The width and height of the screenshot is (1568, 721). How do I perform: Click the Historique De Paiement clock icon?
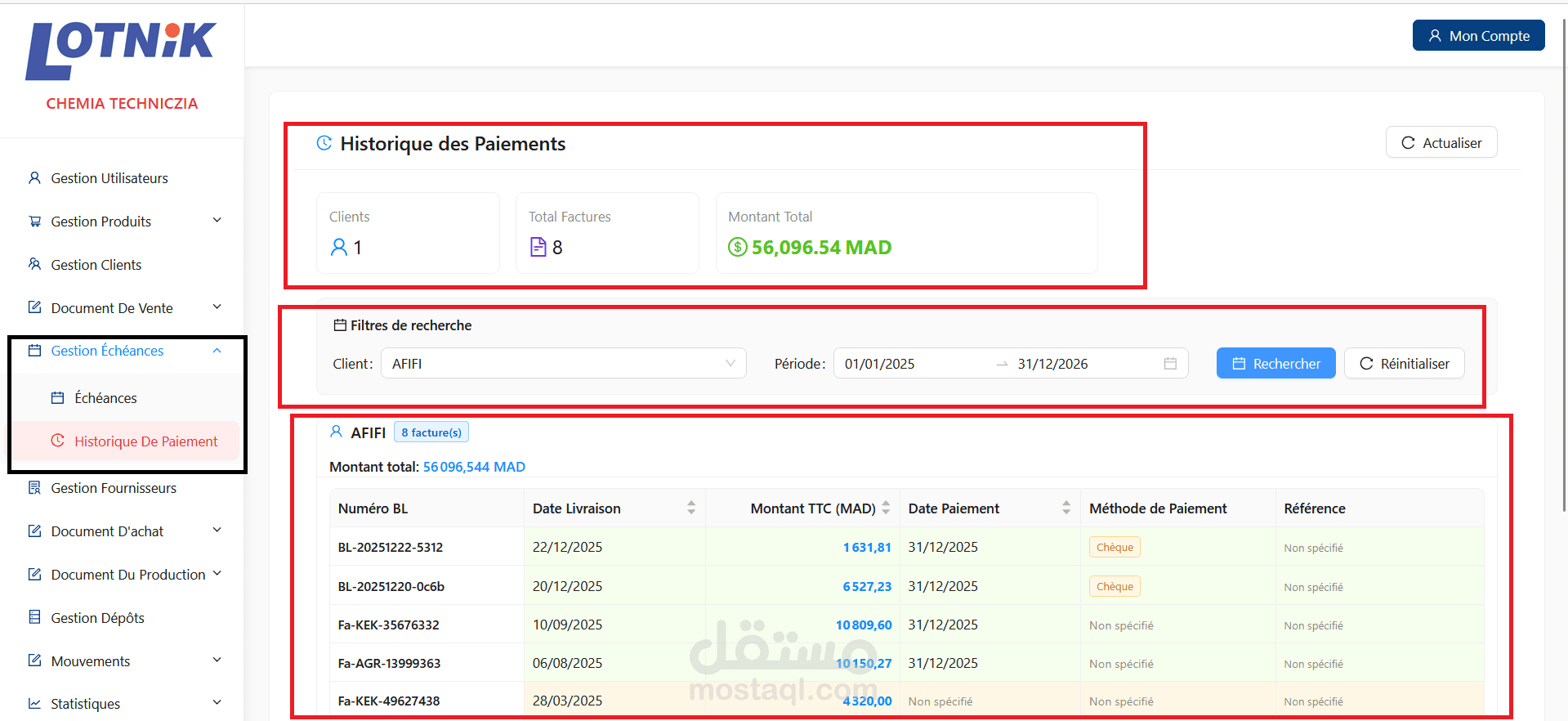coord(57,441)
